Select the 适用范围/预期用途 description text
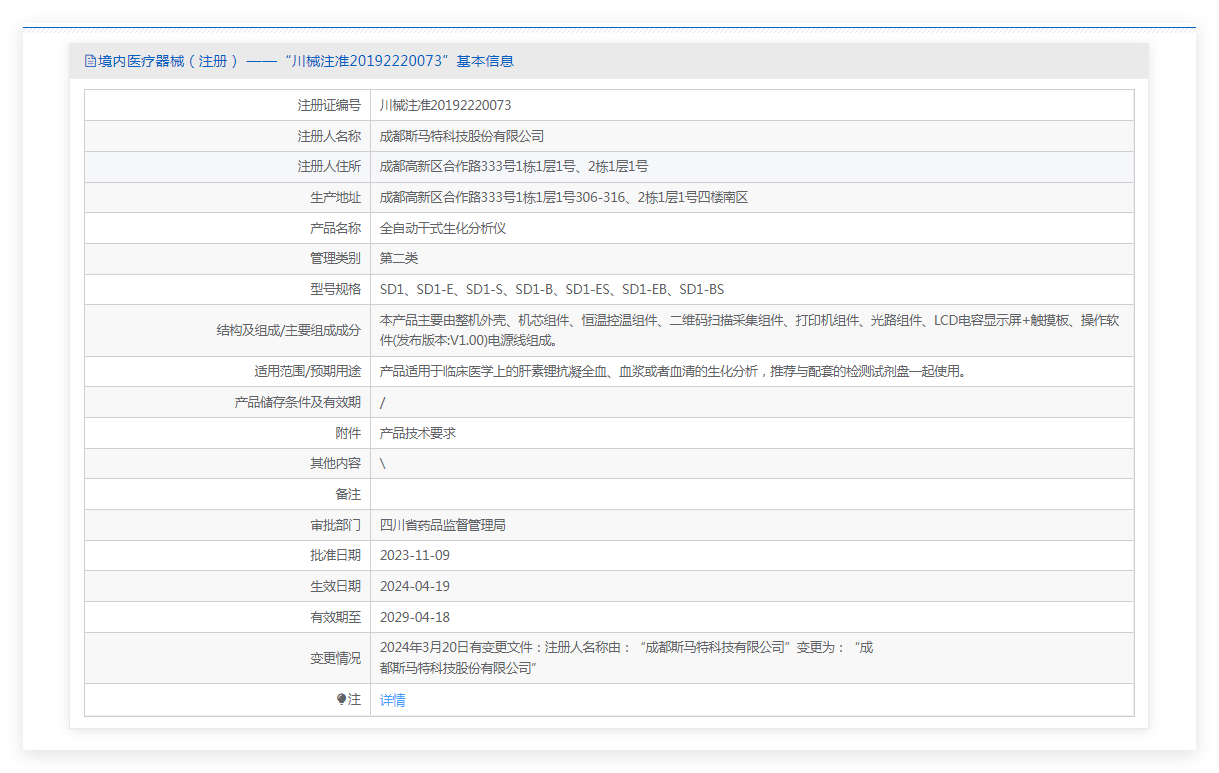The height and width of the screenshot is (773, 1219). 672,372
